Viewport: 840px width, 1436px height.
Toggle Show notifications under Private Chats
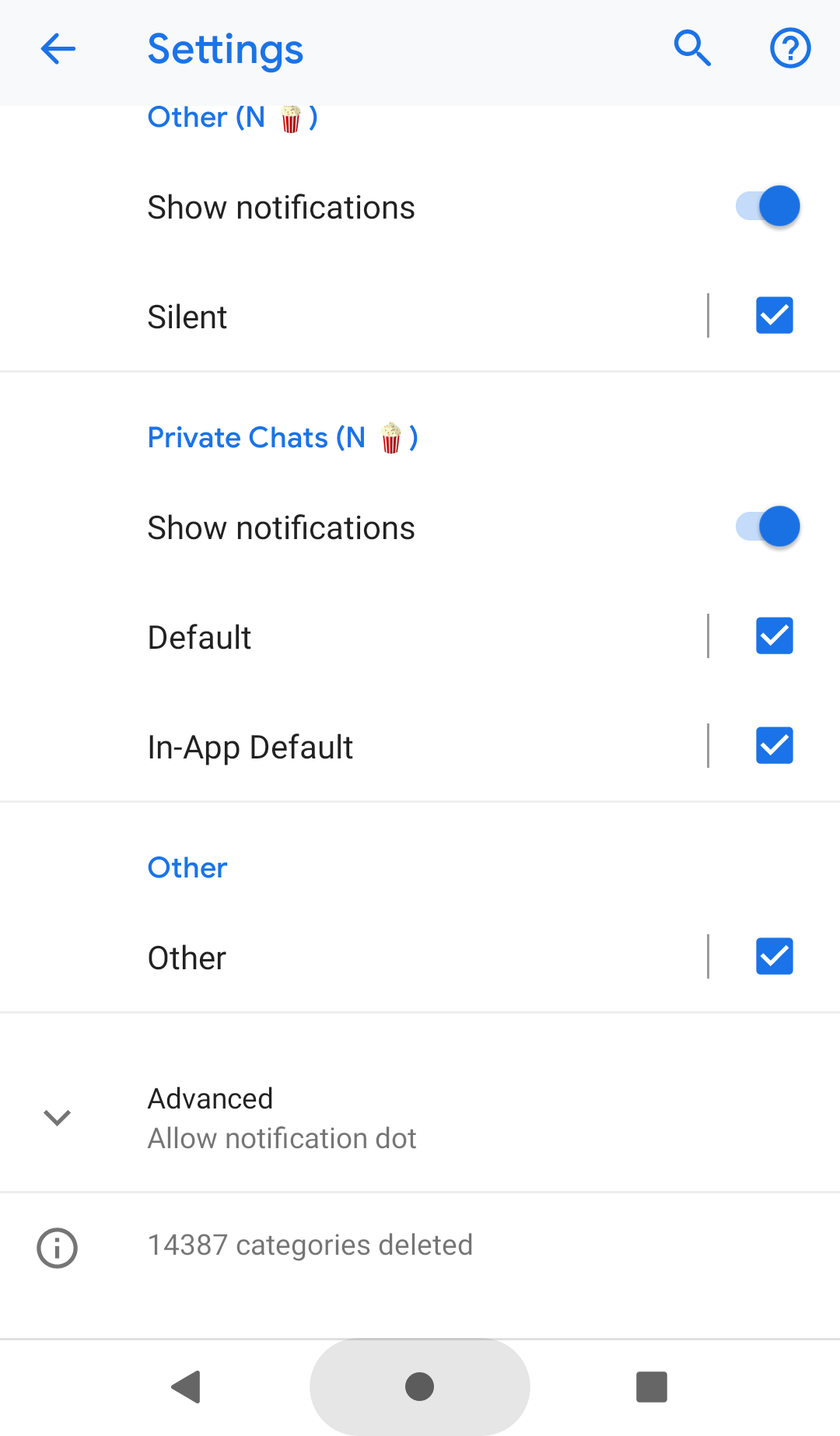pos(768,527)
